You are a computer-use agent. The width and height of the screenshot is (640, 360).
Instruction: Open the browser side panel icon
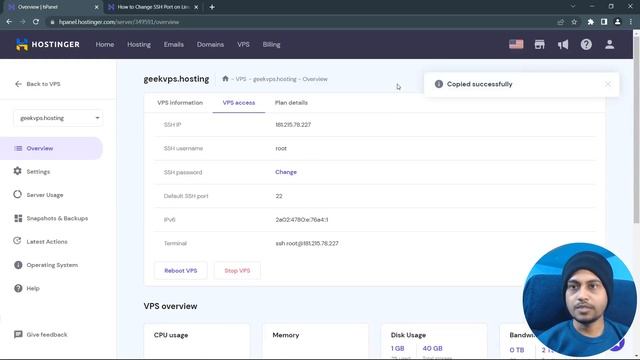[x=604, y=22]
